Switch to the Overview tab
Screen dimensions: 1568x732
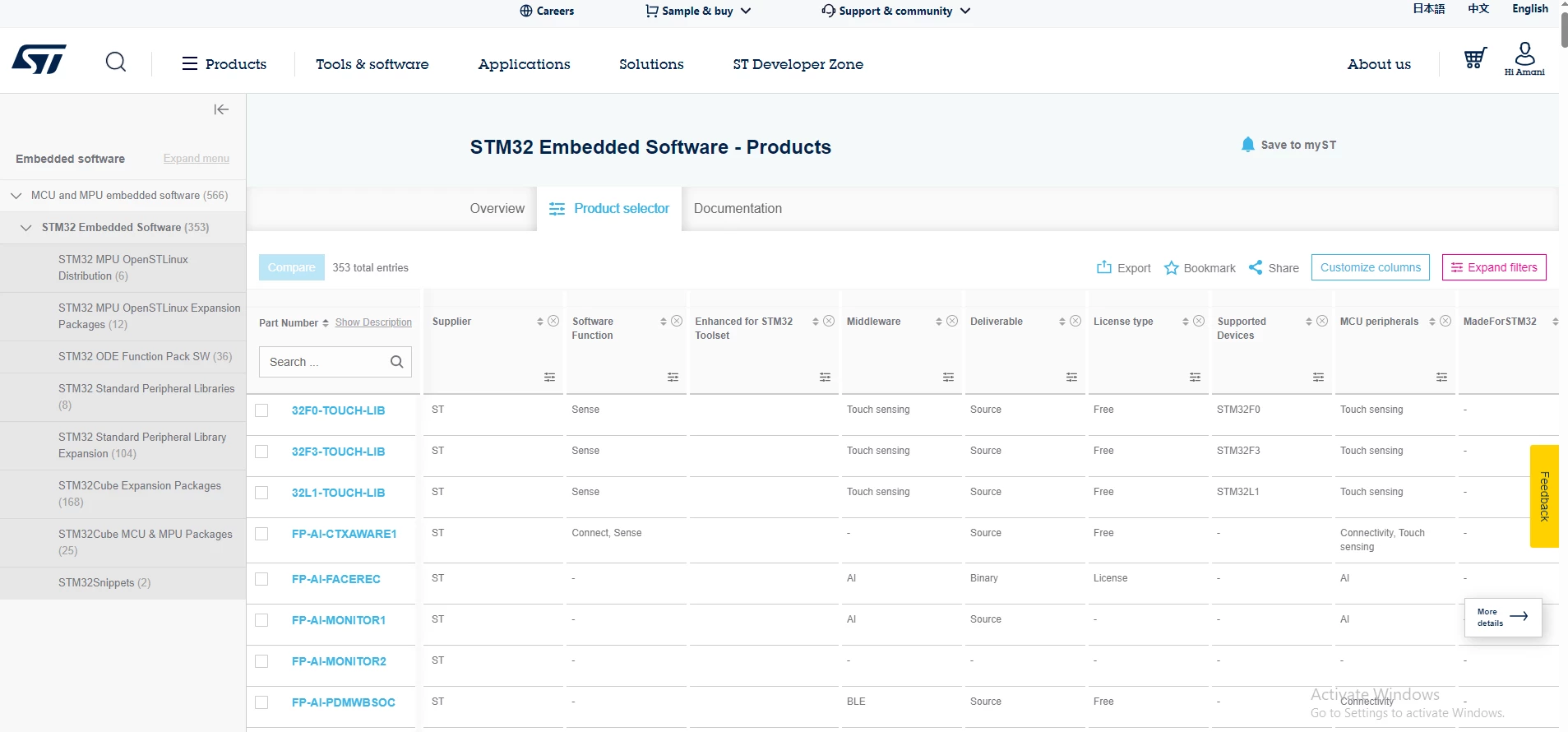pyautogui.click(x=497, y=209)
